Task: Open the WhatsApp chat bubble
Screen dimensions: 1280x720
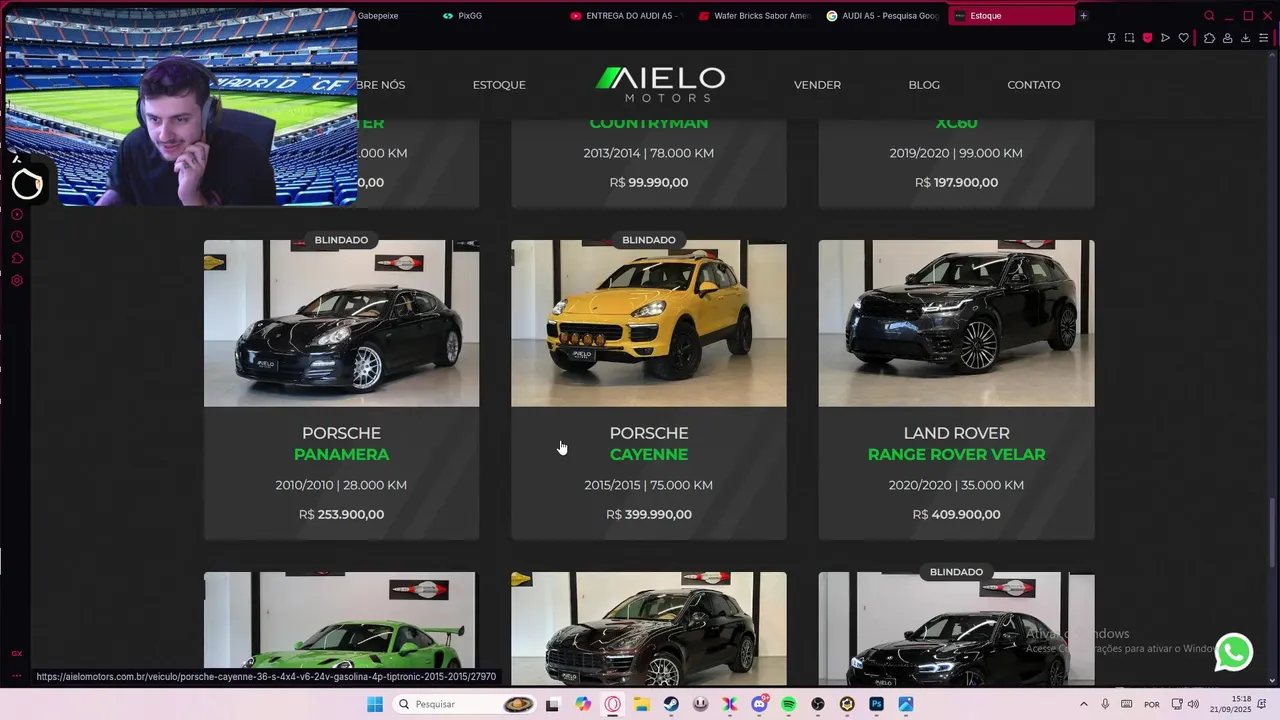Action: [1234, 652]
